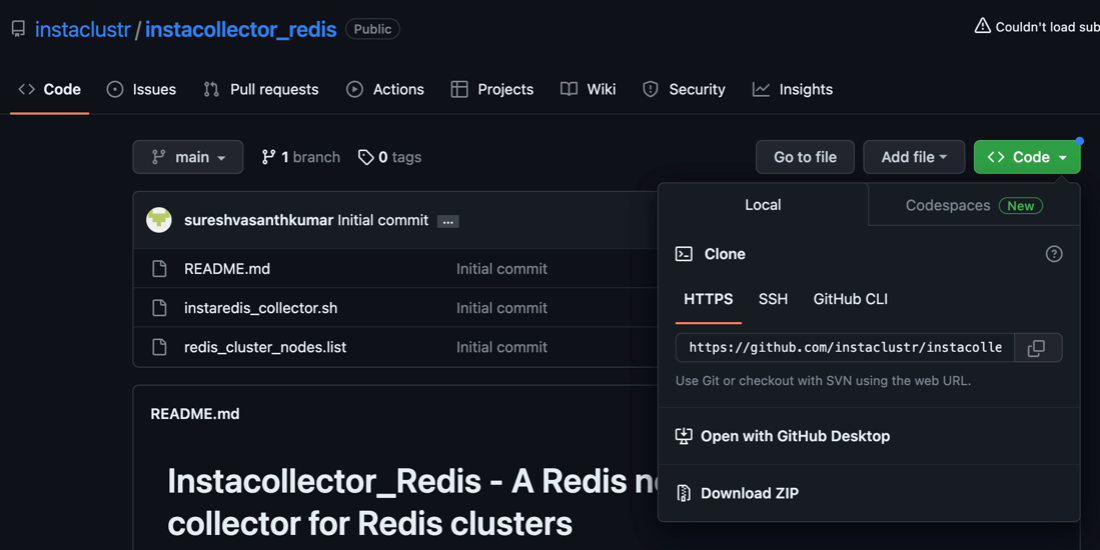Viewport: 1100px width, 550px height.
Task: Click the repository book icon beside instaclustr
Action: click(x=18, y=29)
